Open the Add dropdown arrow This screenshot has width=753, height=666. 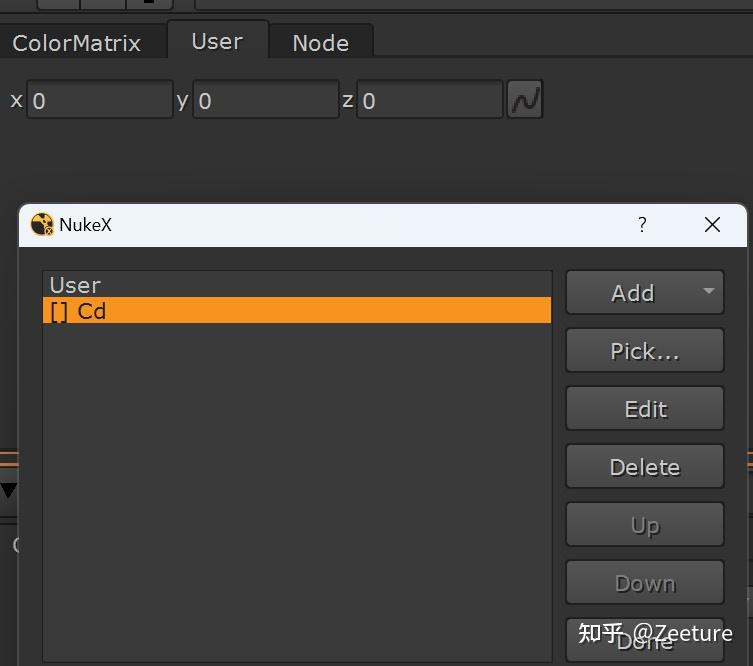tap(708, 292)
